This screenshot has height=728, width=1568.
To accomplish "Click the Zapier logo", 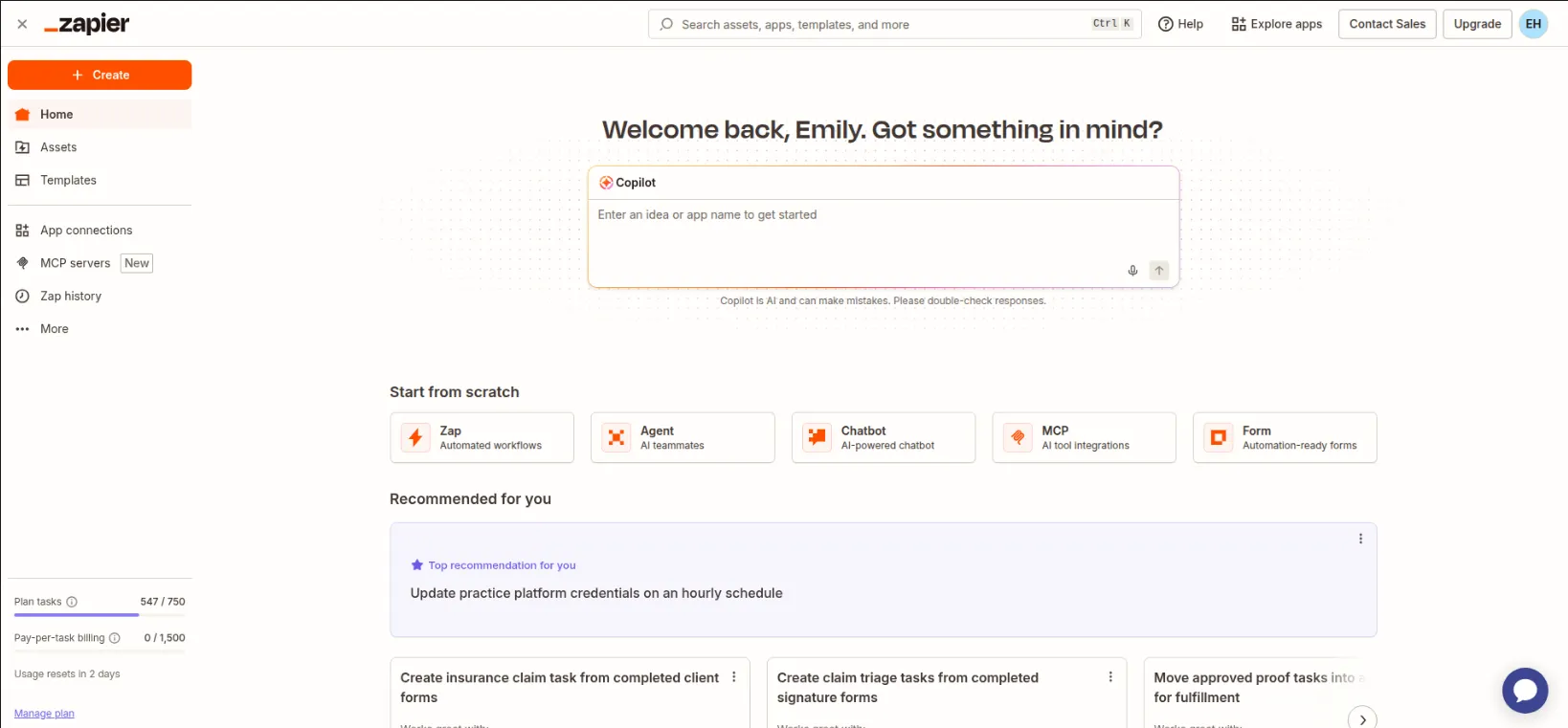I will [87, 24].
